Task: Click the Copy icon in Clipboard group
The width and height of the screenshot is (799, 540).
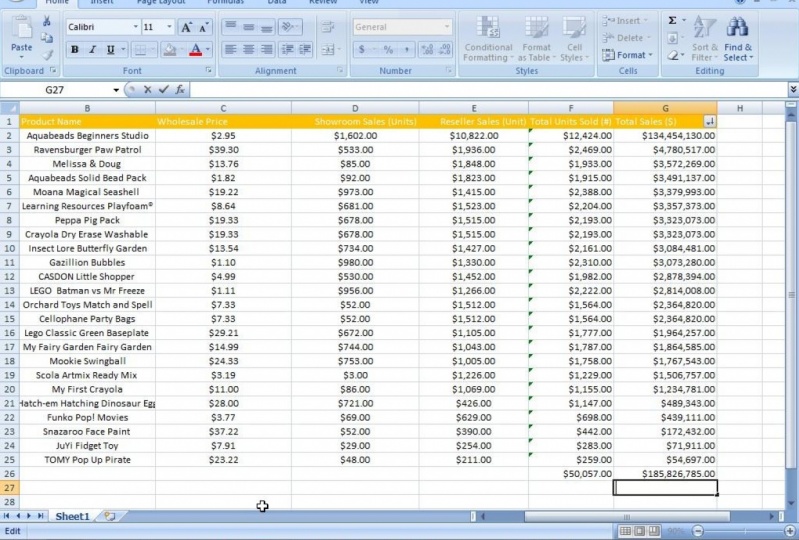Action: (46, 38)
